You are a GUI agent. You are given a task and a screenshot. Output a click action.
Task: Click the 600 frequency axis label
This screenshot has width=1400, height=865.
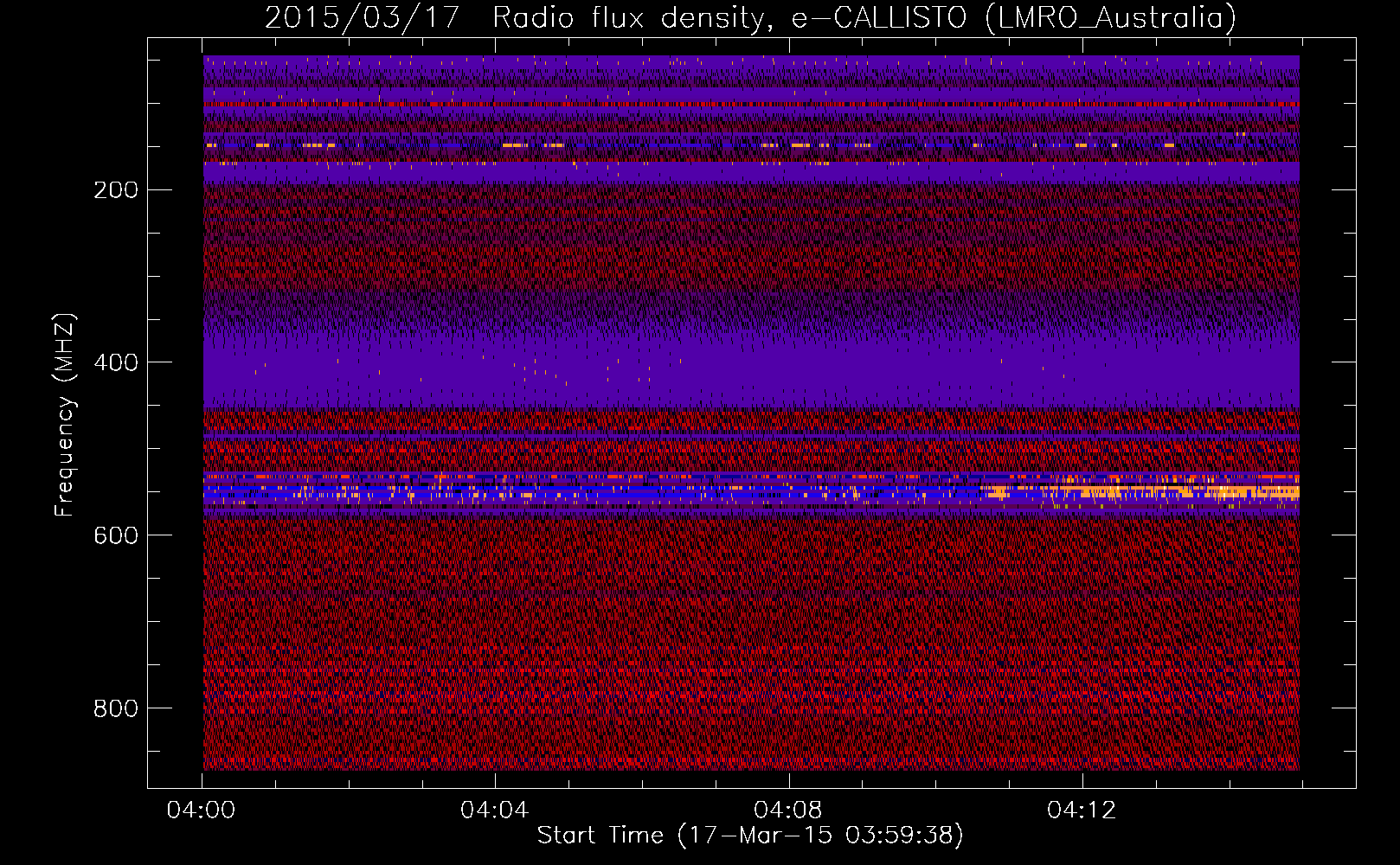pyautogui.click(x=116, y=536)
